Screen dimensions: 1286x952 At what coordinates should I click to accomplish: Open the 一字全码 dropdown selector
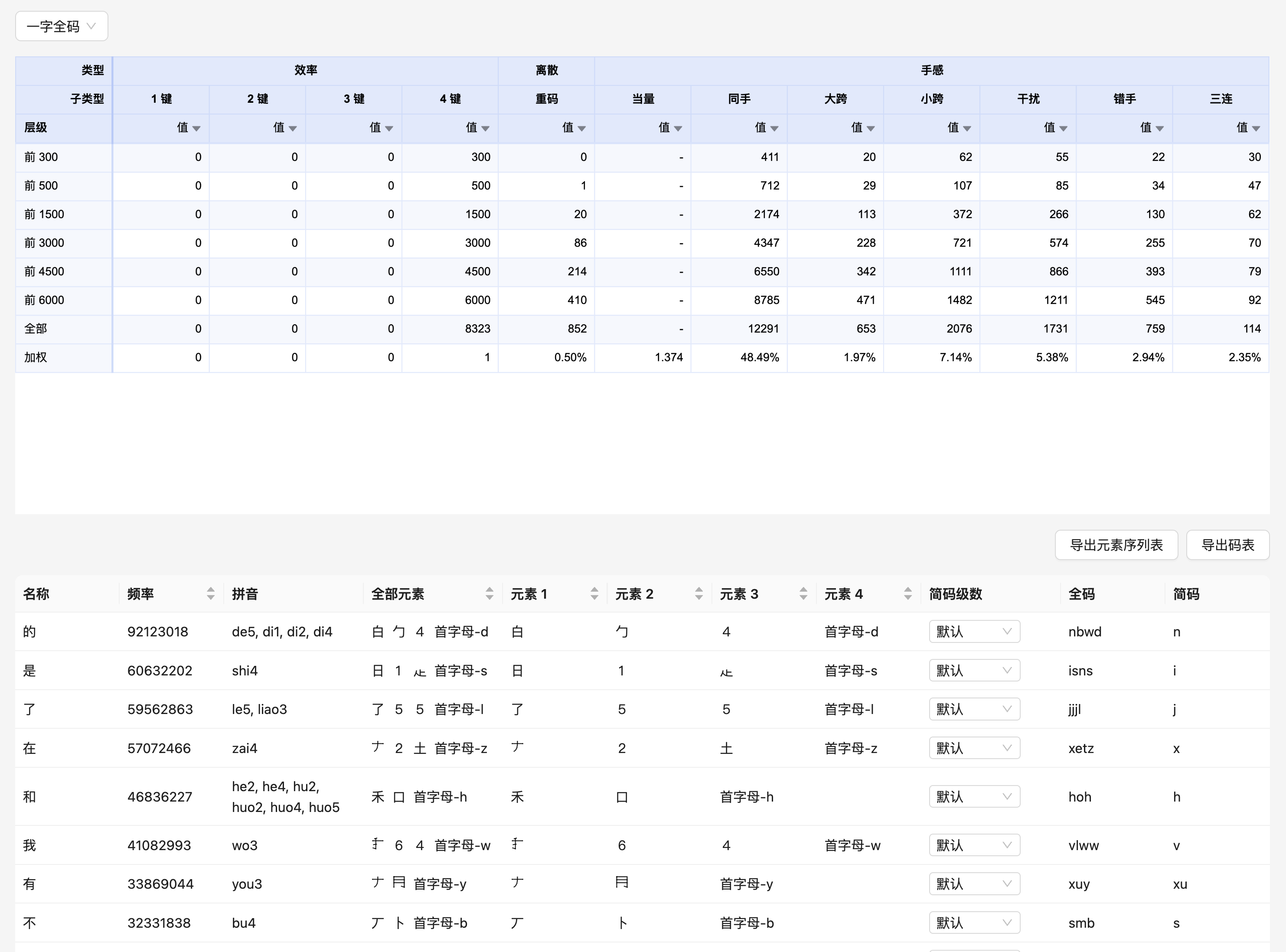click(61, 26)
